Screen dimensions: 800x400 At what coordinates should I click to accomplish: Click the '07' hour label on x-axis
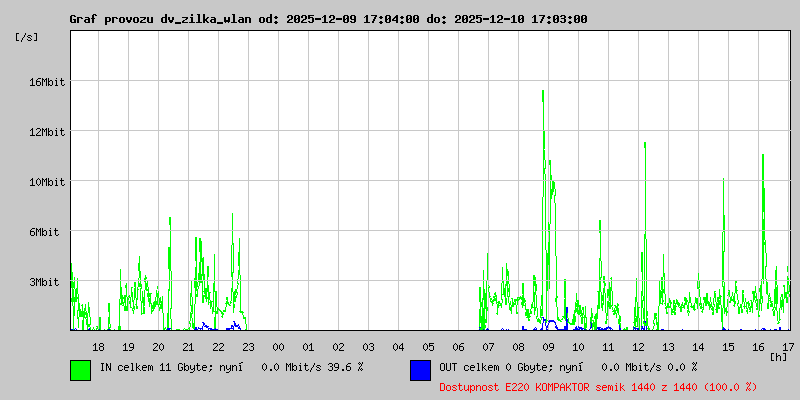488,347
